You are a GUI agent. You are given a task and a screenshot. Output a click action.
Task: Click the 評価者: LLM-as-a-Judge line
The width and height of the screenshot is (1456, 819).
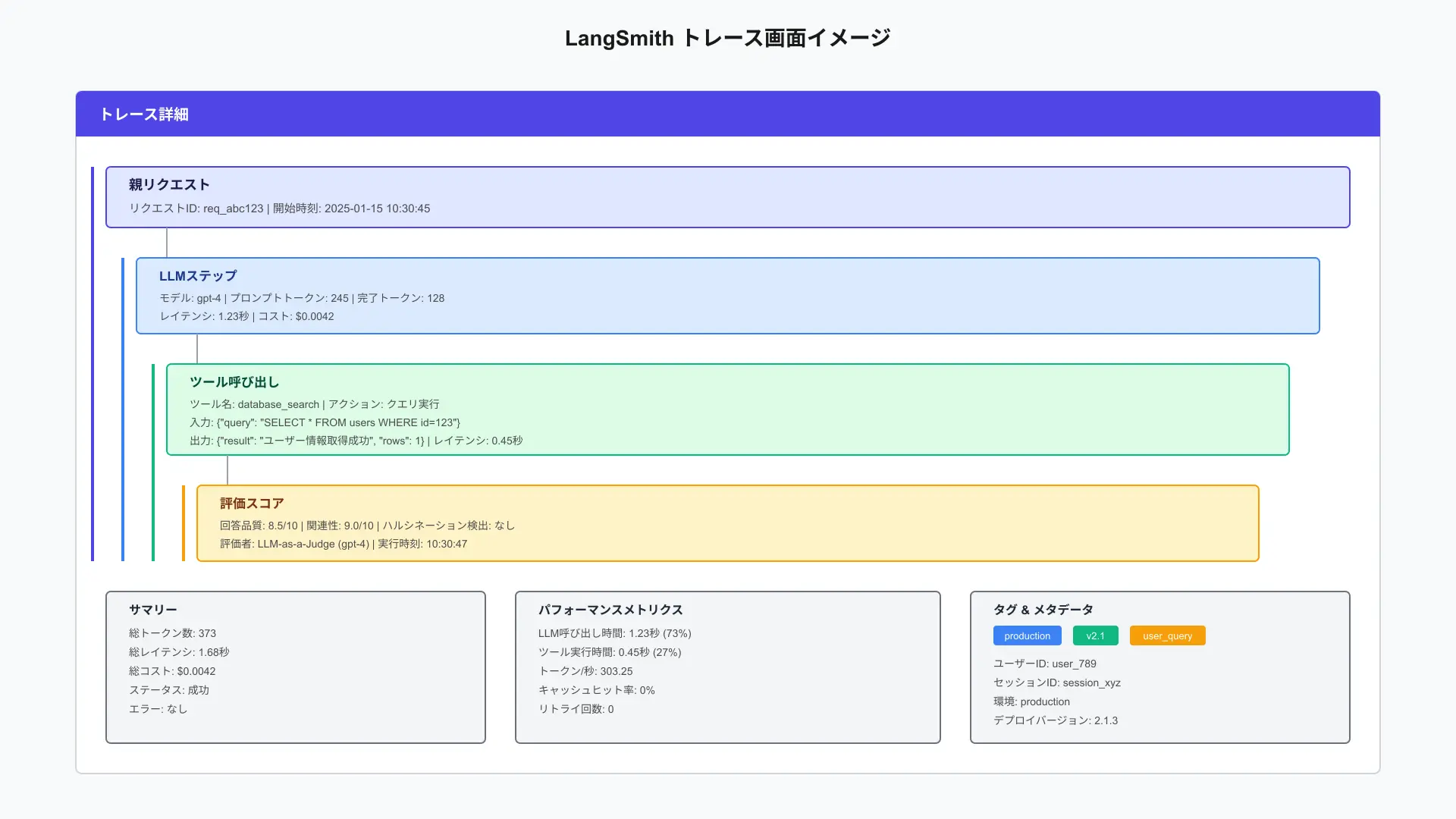point(344,544)
